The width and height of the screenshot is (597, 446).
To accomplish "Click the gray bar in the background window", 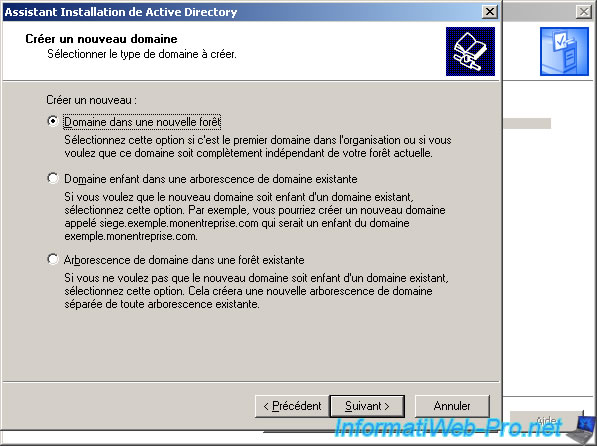I will coord(527,123).
